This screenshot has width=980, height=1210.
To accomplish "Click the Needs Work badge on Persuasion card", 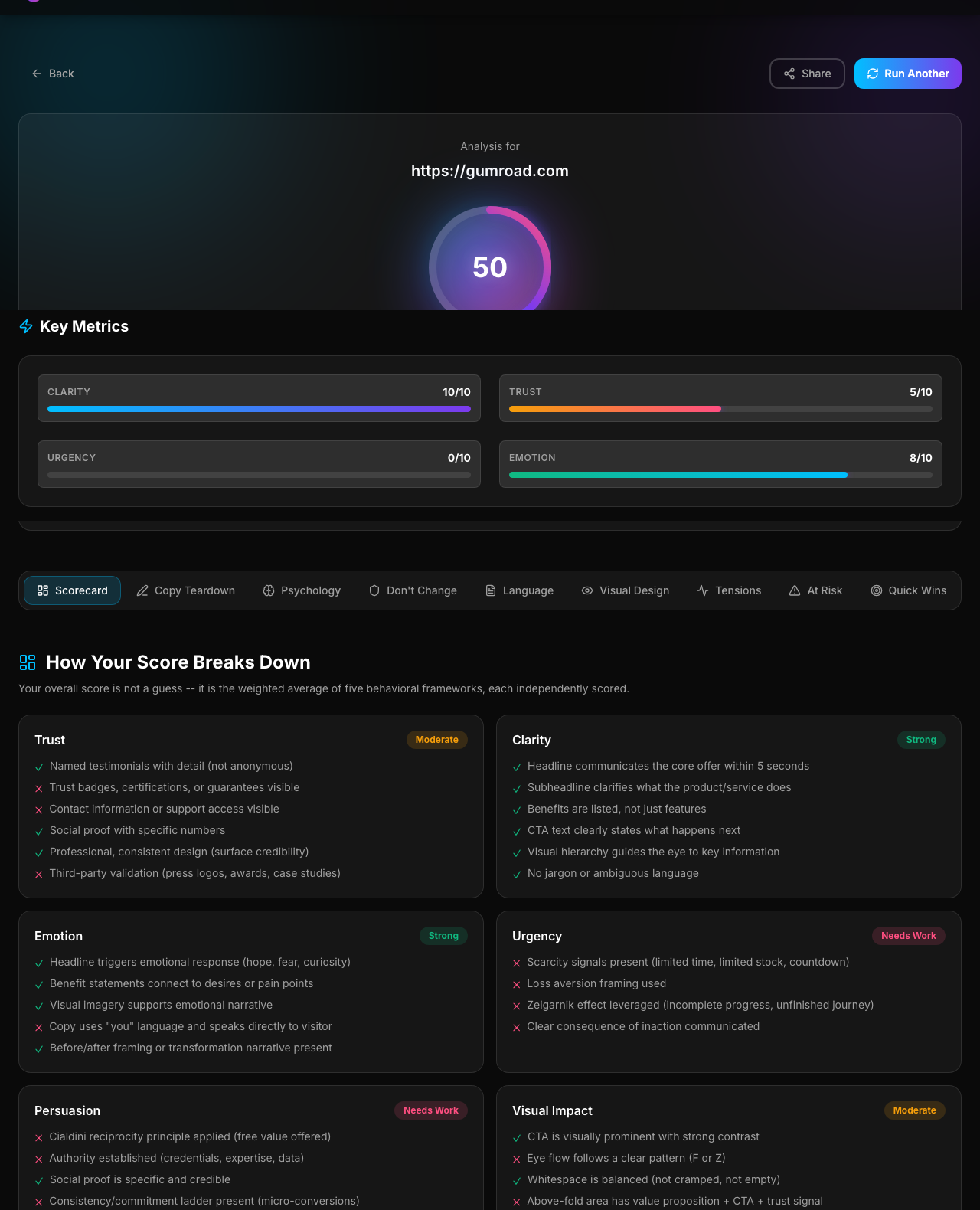I will coord(431,1110).
